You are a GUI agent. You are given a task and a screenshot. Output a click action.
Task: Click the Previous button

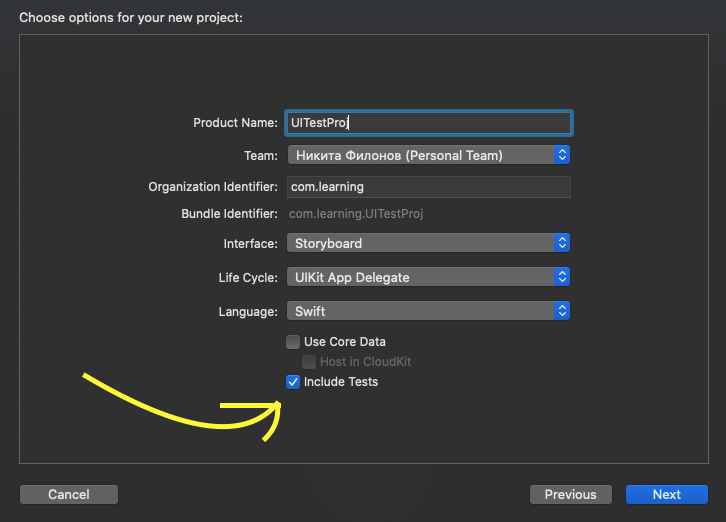tap(570, 494)
